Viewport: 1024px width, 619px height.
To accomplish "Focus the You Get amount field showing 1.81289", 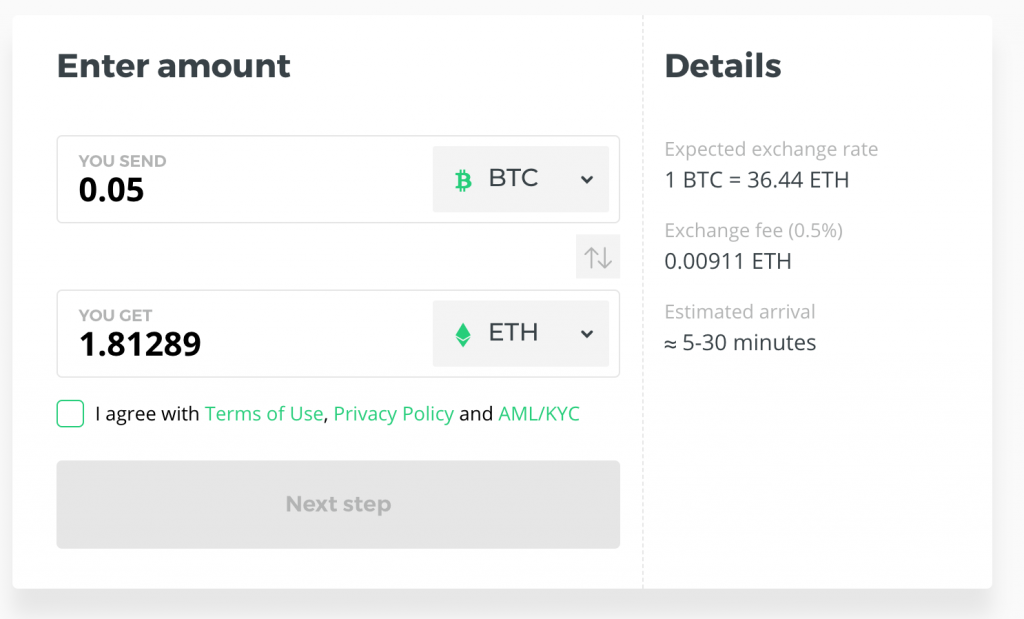I will (245, 334).
